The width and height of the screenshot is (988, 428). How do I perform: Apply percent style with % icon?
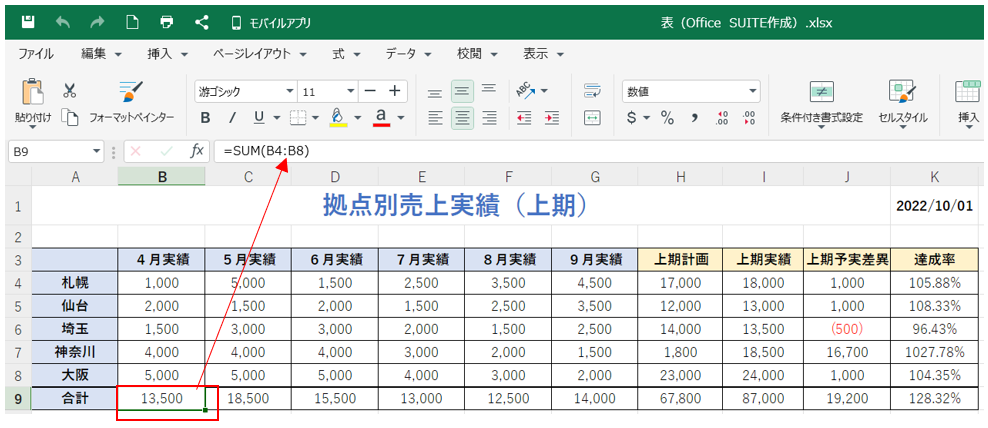[x=666, y=118]
